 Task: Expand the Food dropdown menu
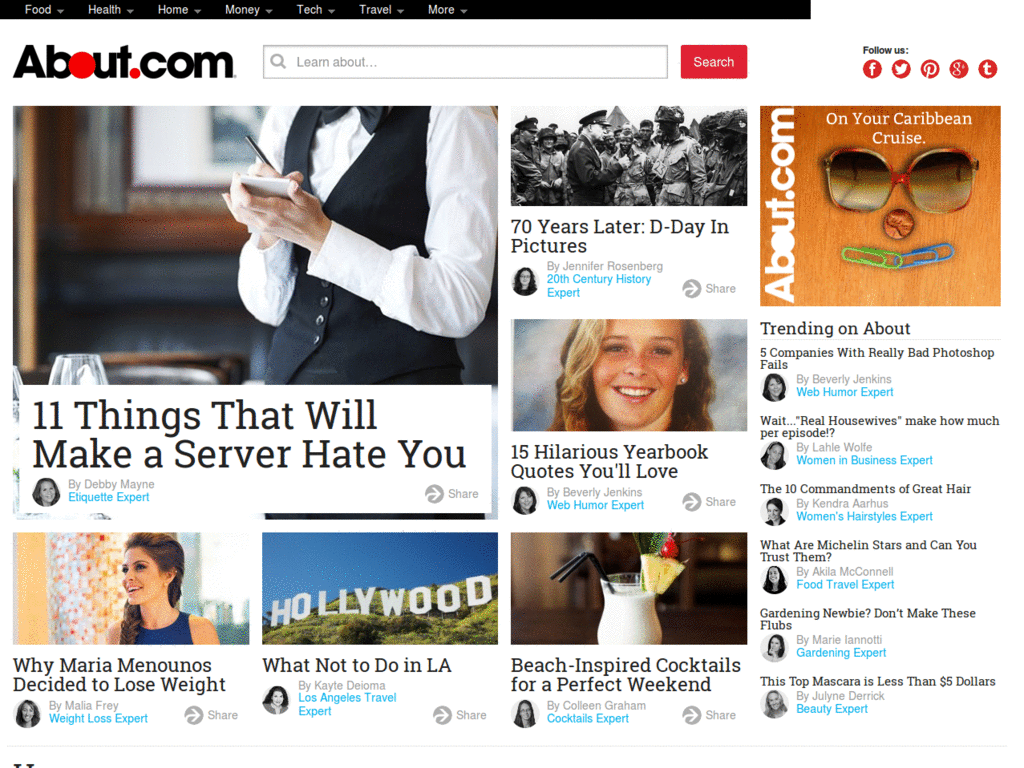(x=44, y=10)
